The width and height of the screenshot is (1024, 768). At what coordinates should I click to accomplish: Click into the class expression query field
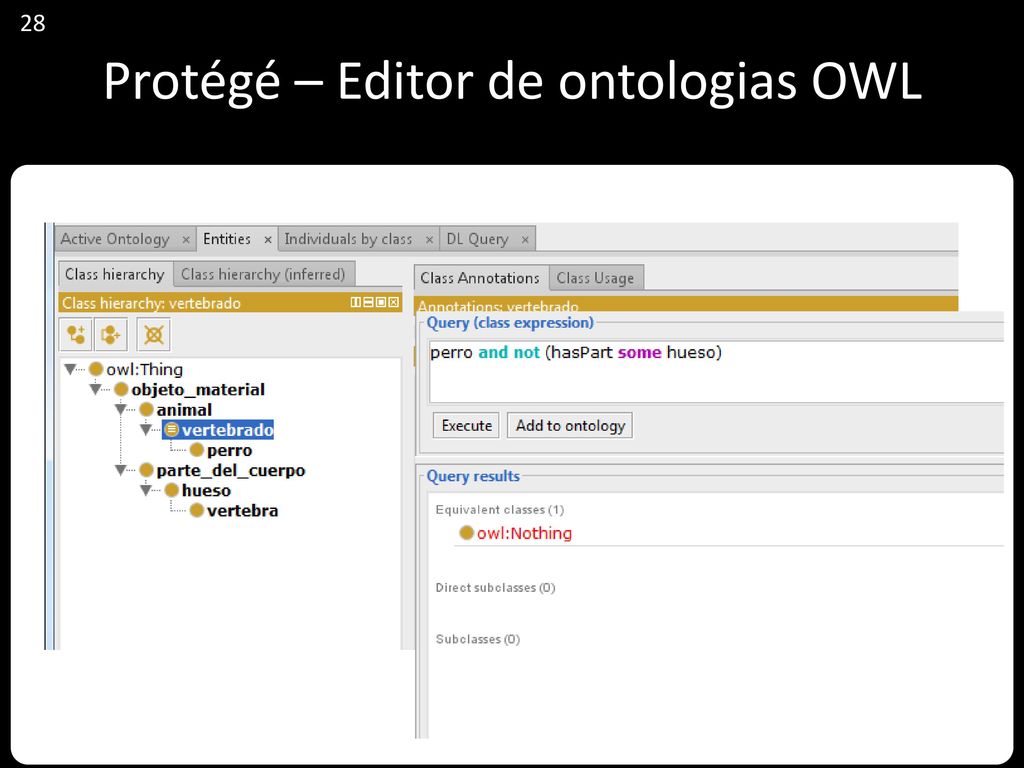tap(715, 371)
